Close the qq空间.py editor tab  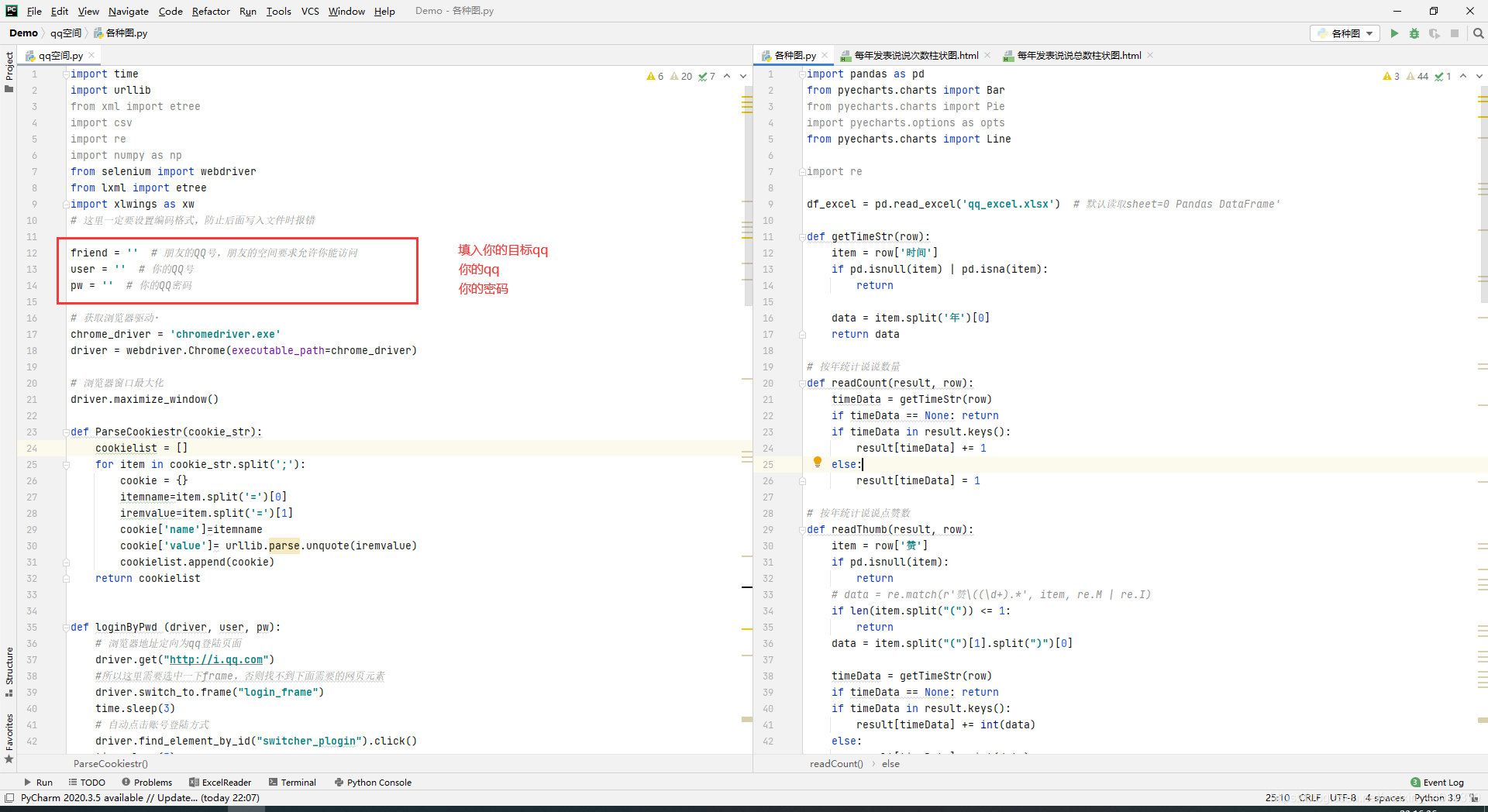(91, 56)
